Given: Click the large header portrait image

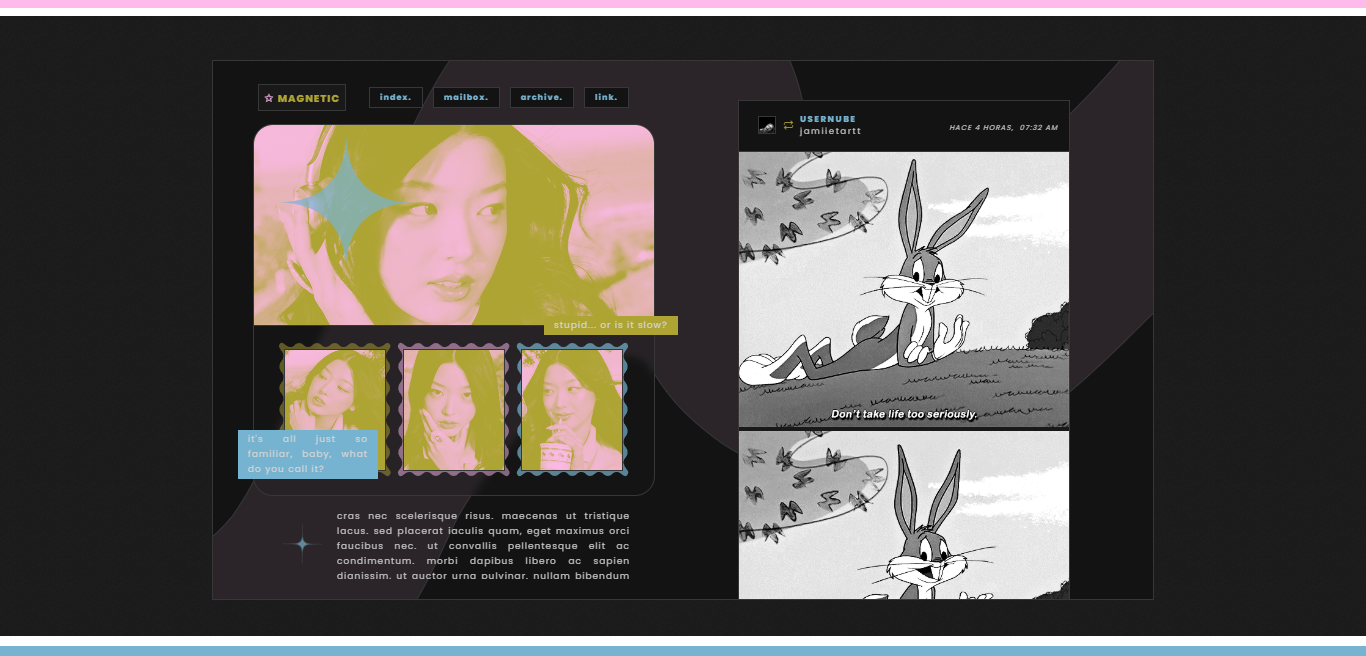Looking at the screenshot, I should pyautogui.click(x=454, y=225).
